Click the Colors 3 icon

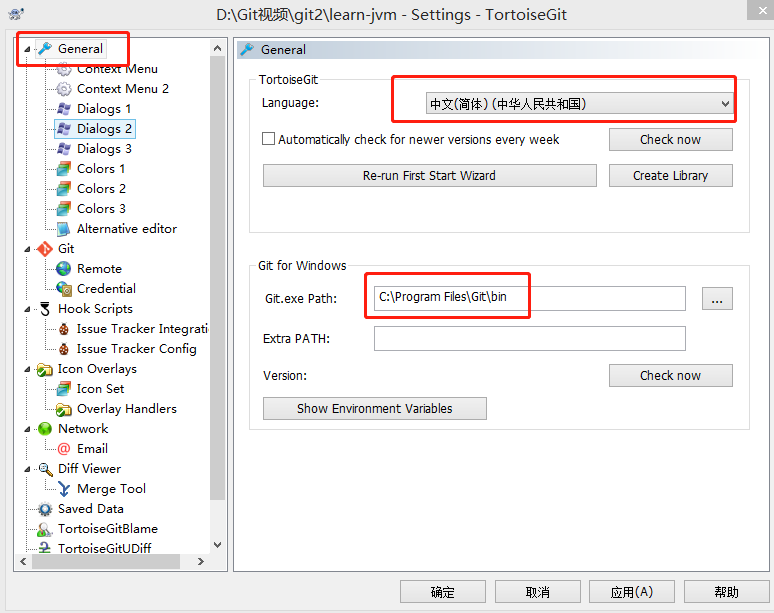pyautogui.click(x=64, y=209)
